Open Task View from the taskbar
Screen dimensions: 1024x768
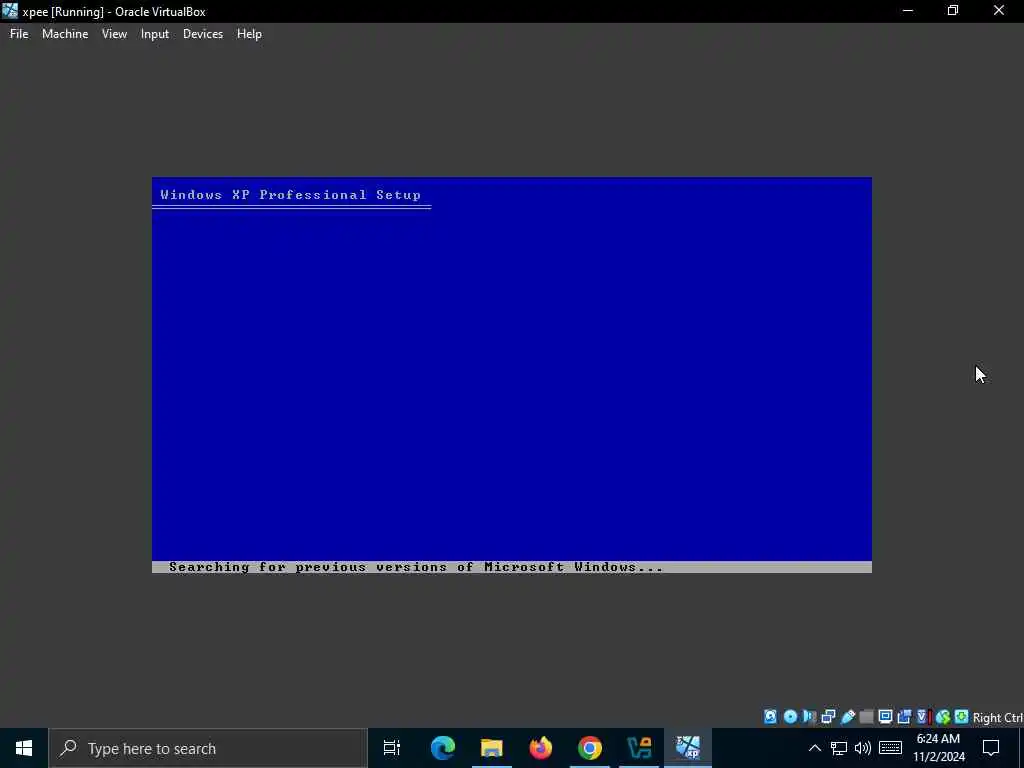pyautogui.click(x=391, y=748)
